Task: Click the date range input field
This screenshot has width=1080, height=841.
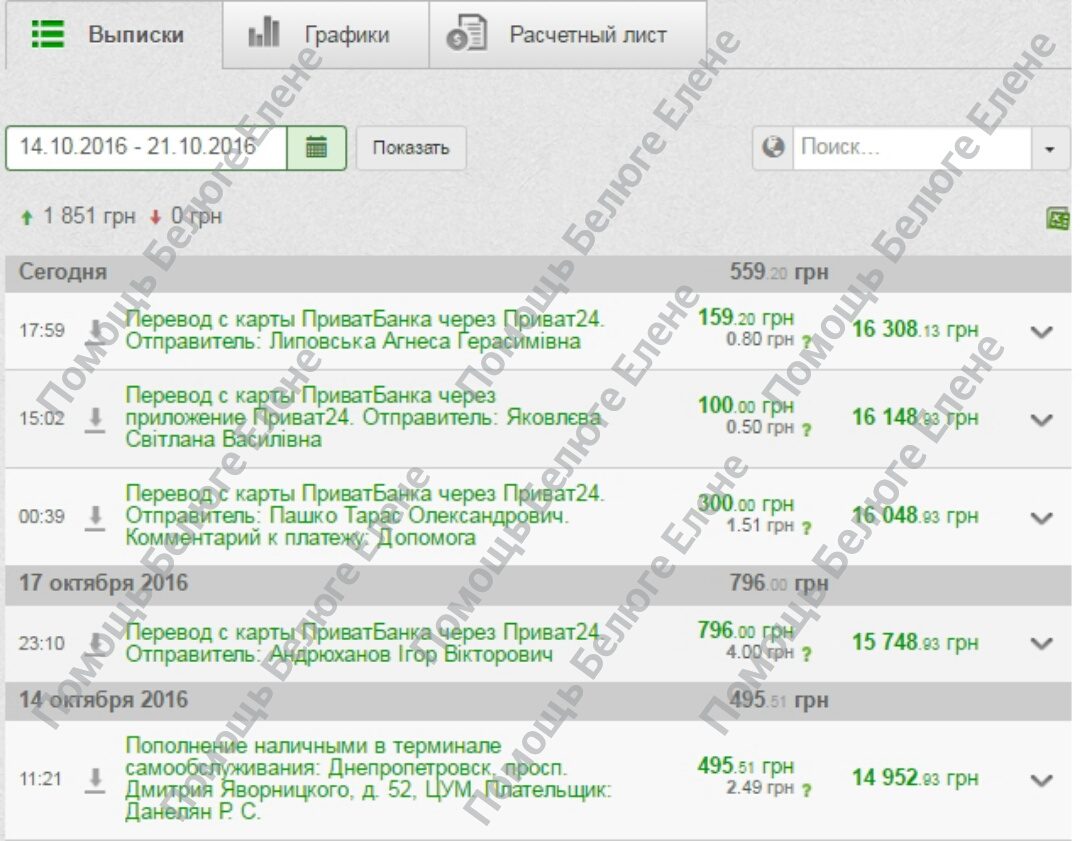Action: [x=146, y=147]
